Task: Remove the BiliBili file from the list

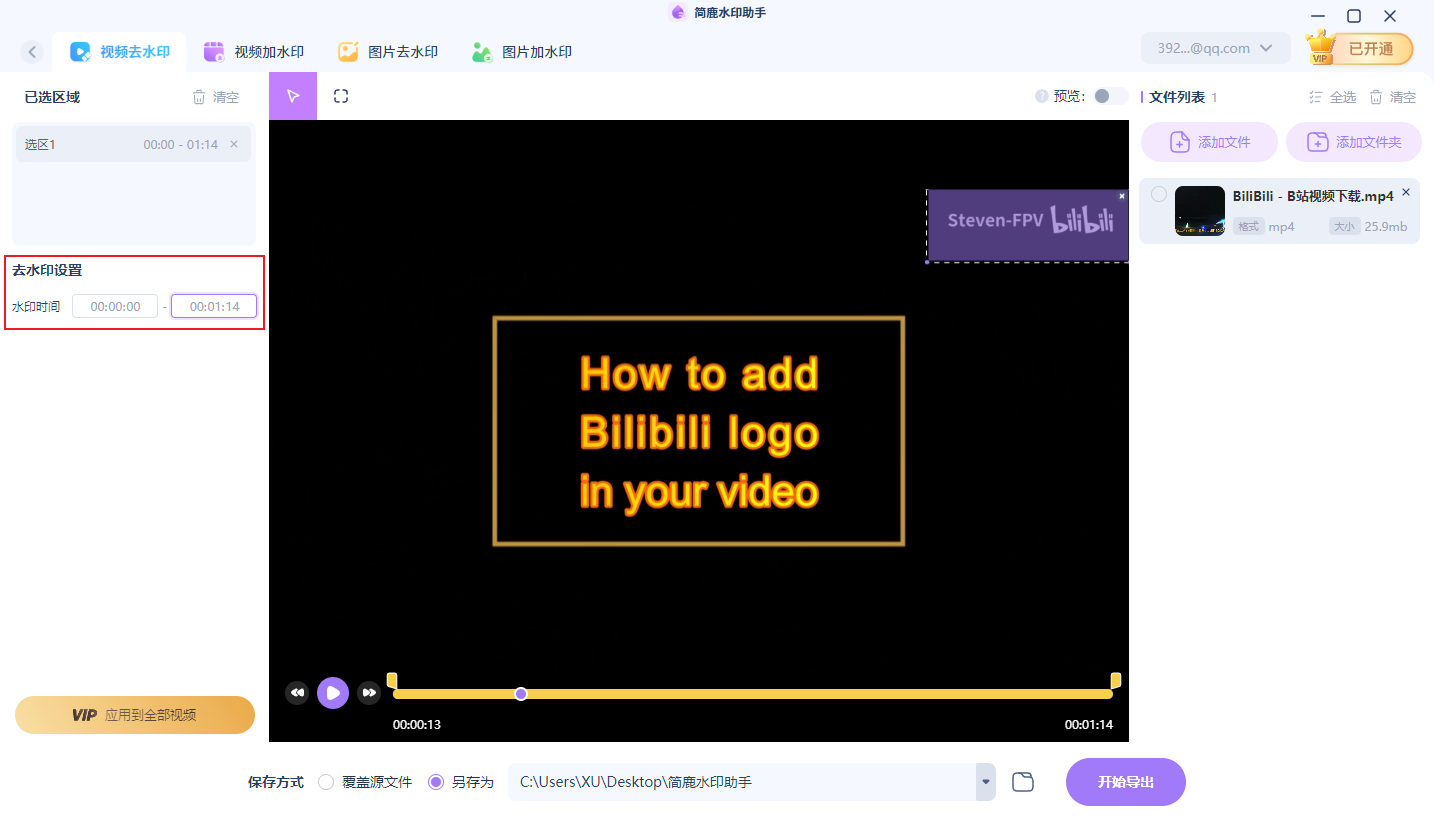Action: point(1406,192)
